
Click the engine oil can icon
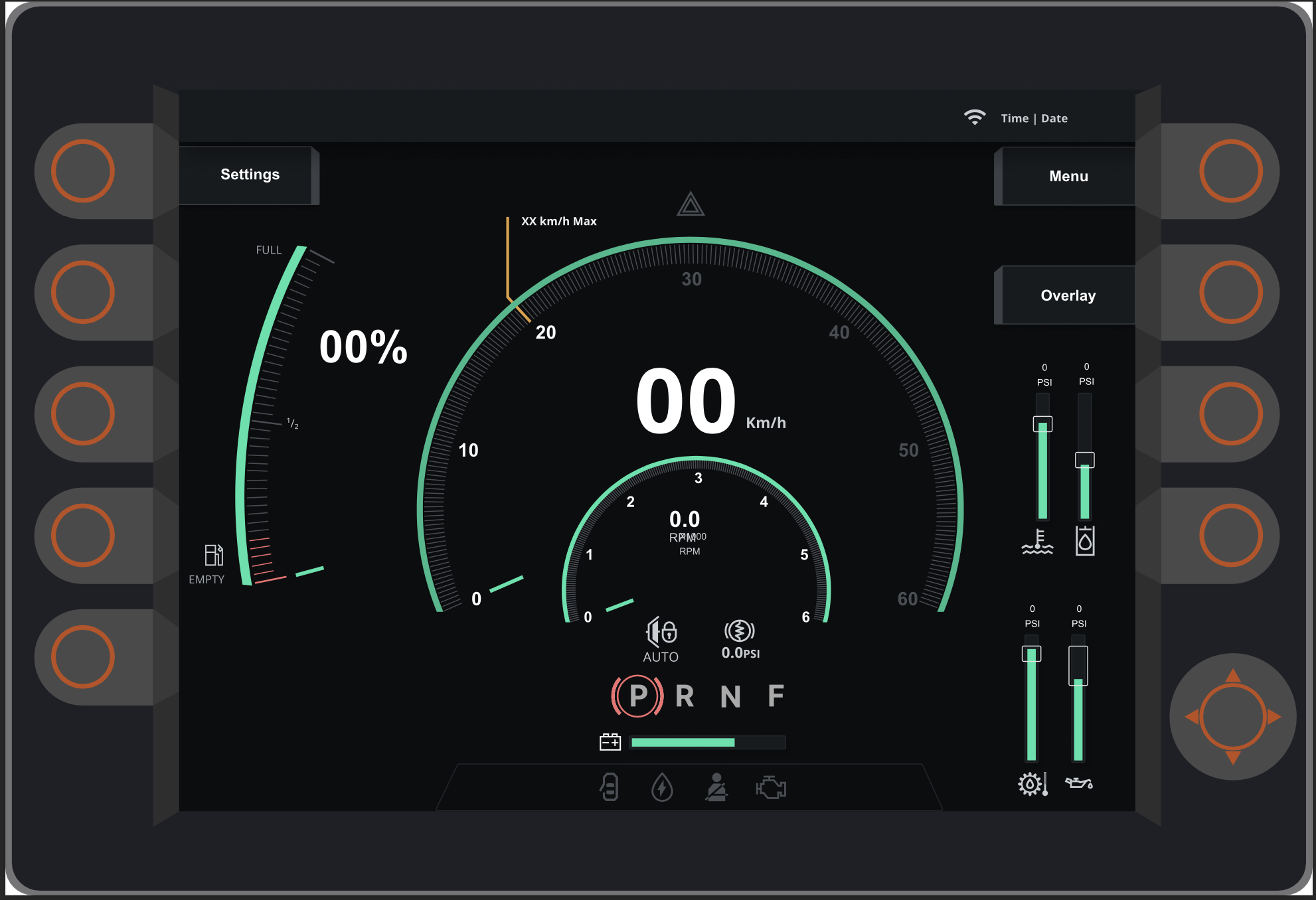click(x=1078, y=784)
